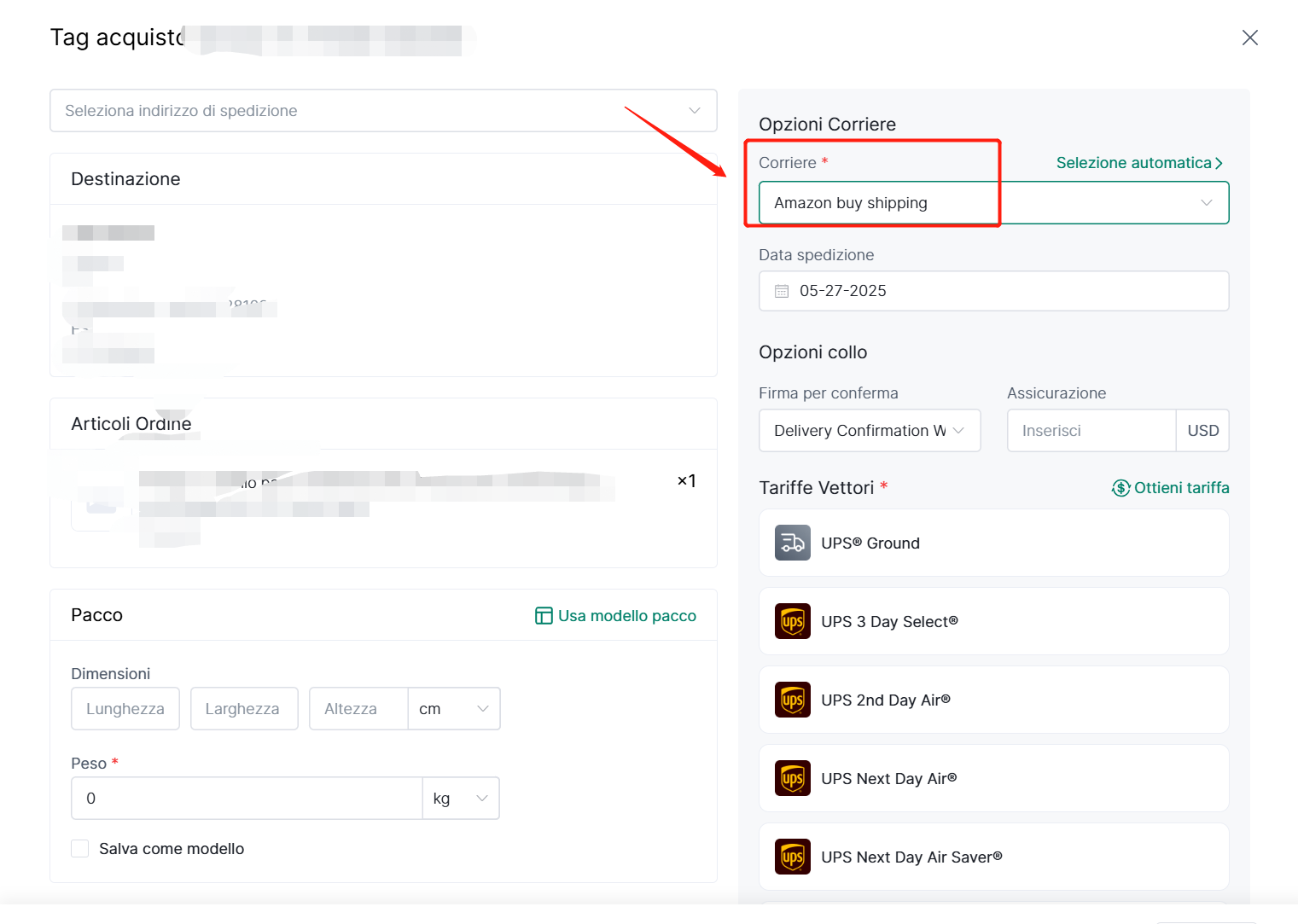The height and width of the screenshot is (924, 1298).
Task: Click the template icon beside Usa modello pacco
Action: pyautogui.click(x=544, y=616)
